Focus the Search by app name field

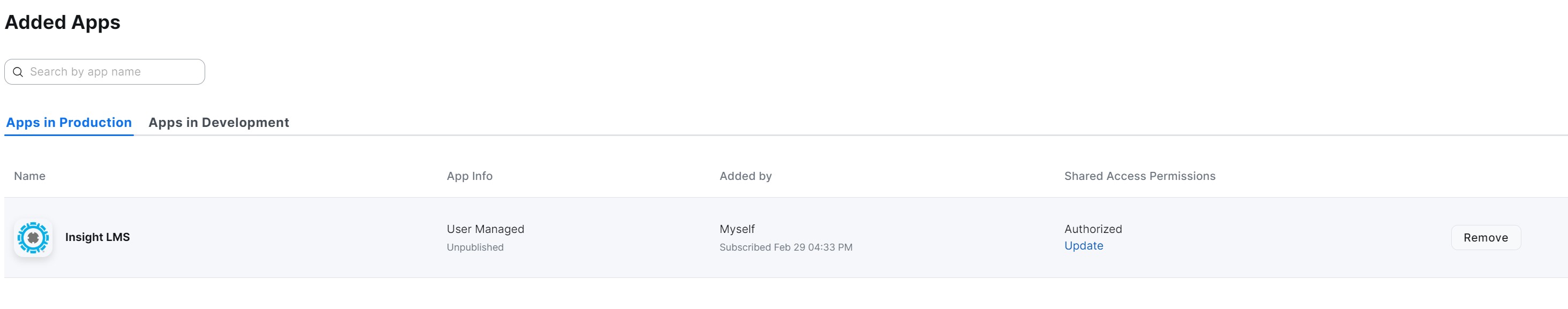[x=112, y=72]
